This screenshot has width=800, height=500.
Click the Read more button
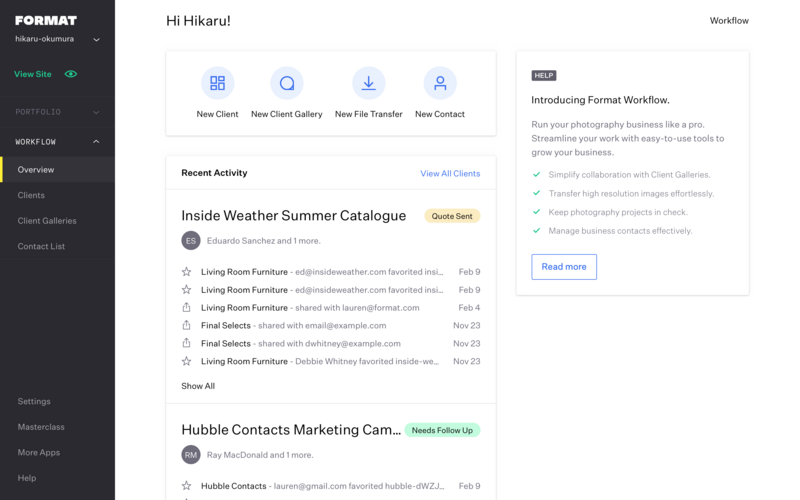pos(564,267)
